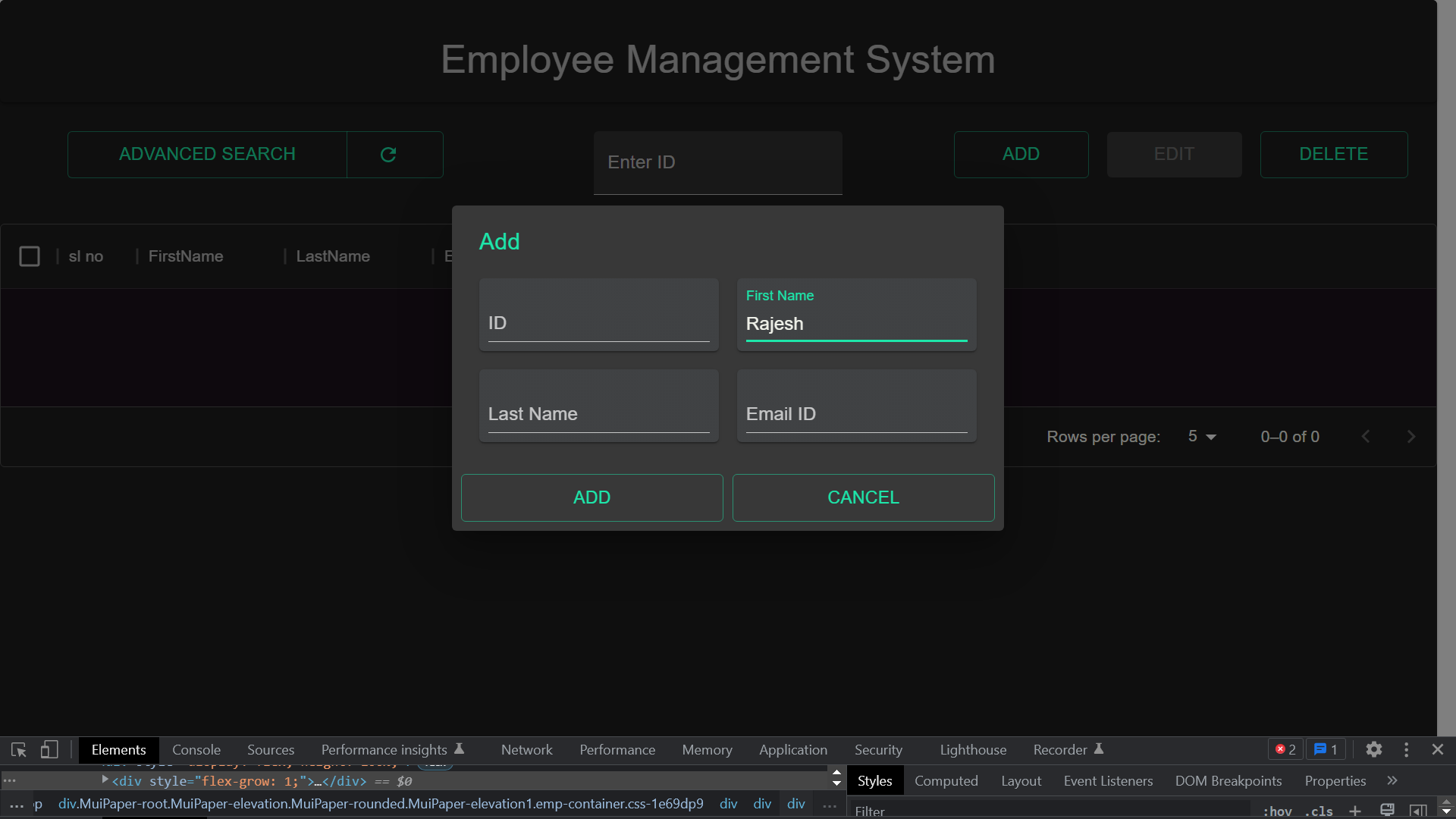
Task: Click the ADVANCED SEARCH button
Action: coord(207,155)
